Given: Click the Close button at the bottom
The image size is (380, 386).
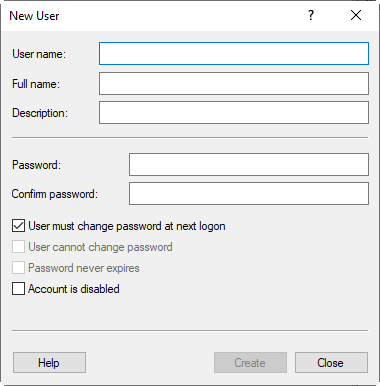Looking at the screenshot, I should coord(331,362).
